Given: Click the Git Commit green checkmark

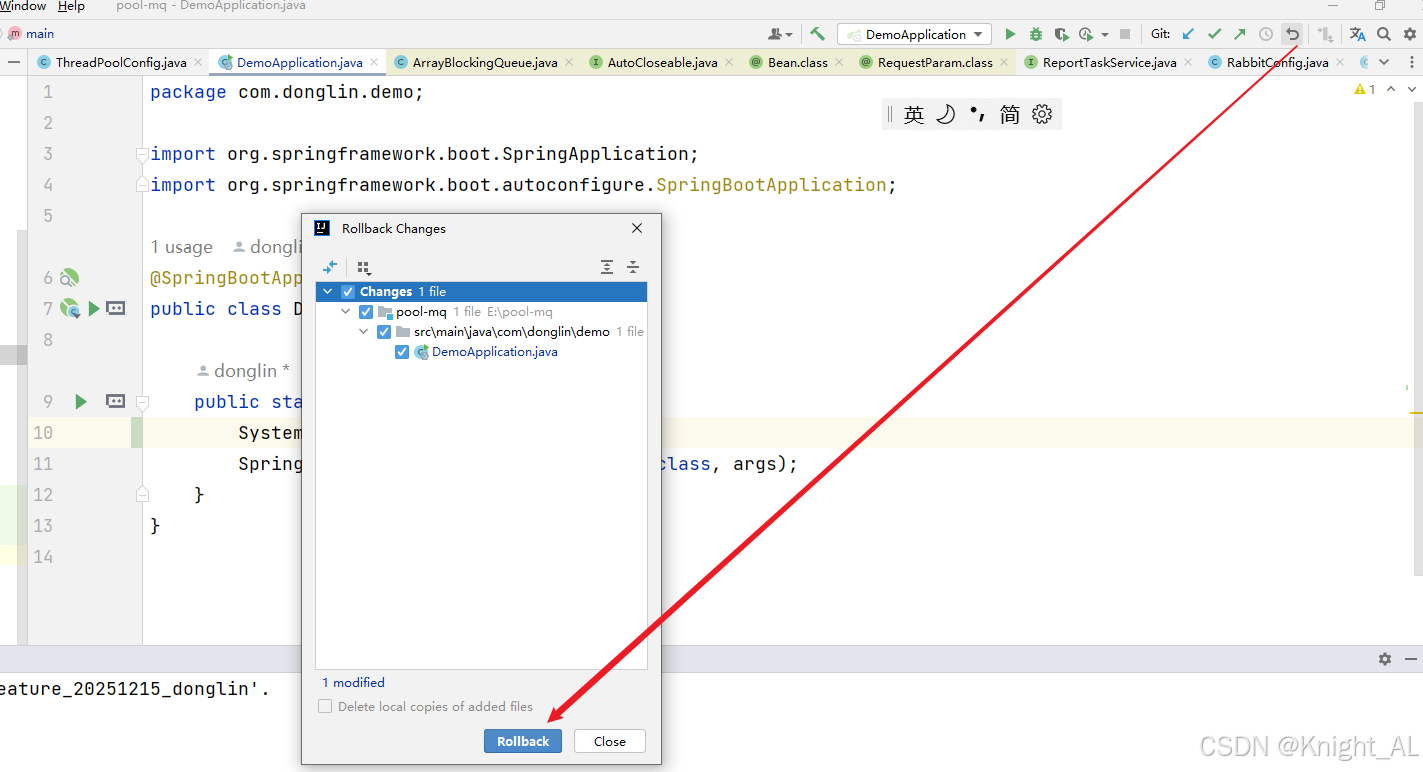Looking at the screenshot, I should pyautogui.click(x=1214, y=34).
